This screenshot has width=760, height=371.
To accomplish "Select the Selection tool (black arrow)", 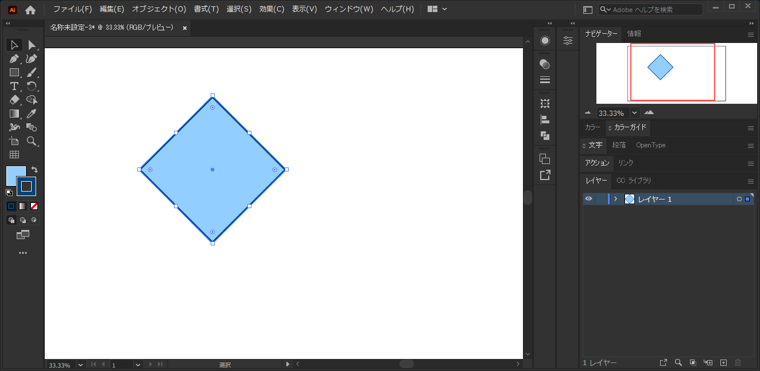I will pyautogui.click(x=14, y=45).
